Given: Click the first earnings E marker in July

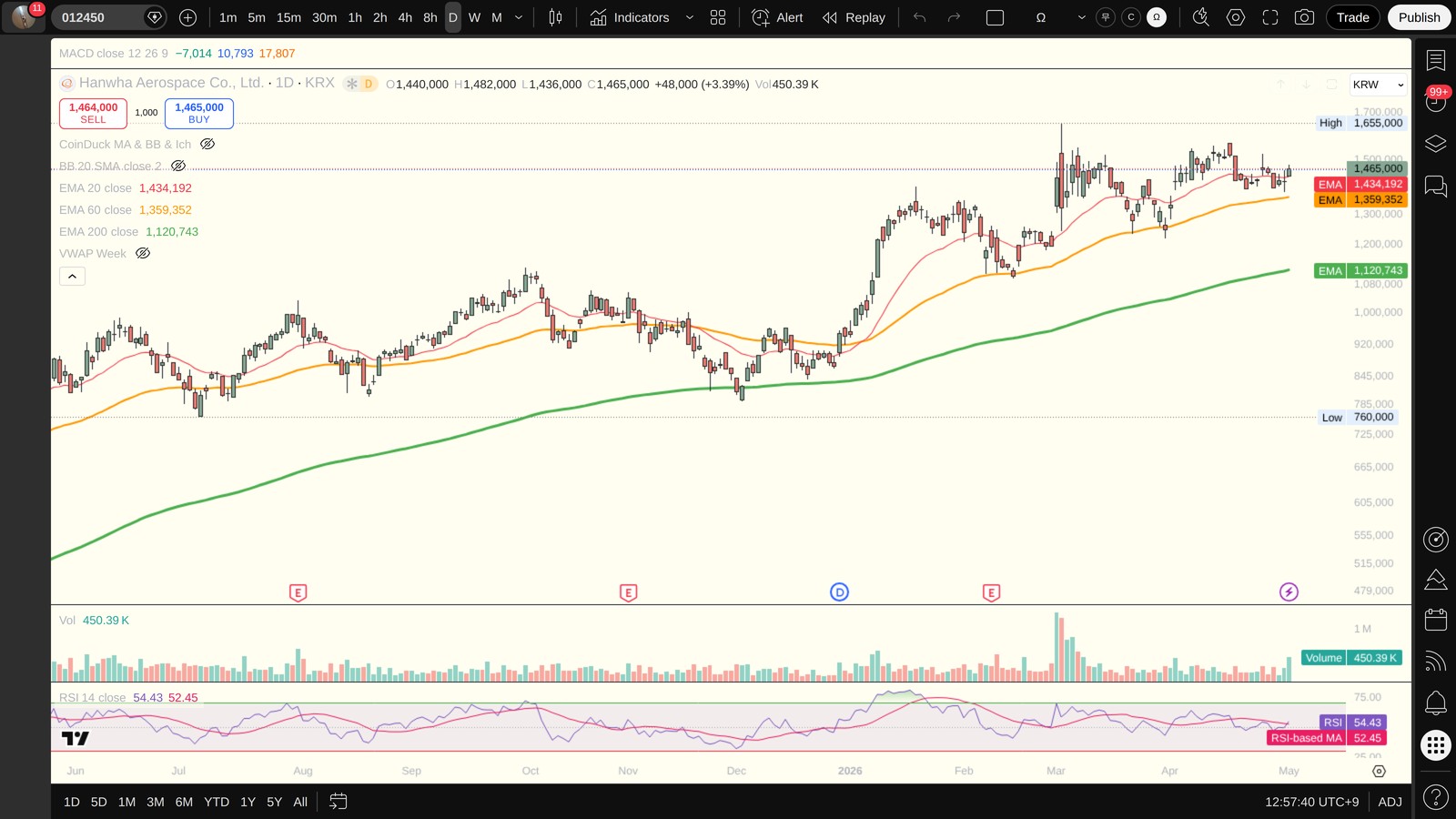Looking at the screenshot, I should [x=298, y=592].
